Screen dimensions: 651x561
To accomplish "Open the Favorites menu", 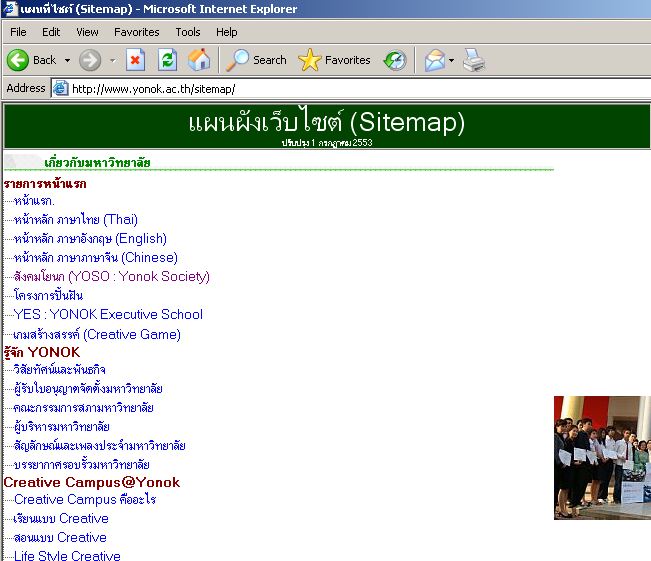I will point(137,32).
